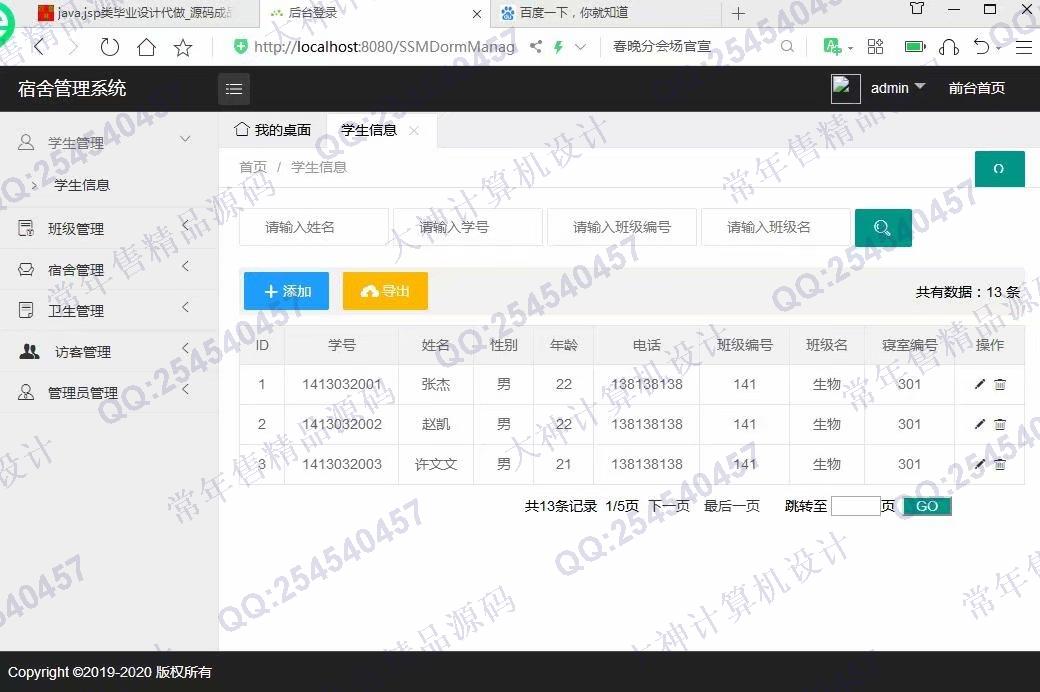Click the 请输入姓名 input field
This screenshot has width=1040, height=692.
tap(313, 228)
